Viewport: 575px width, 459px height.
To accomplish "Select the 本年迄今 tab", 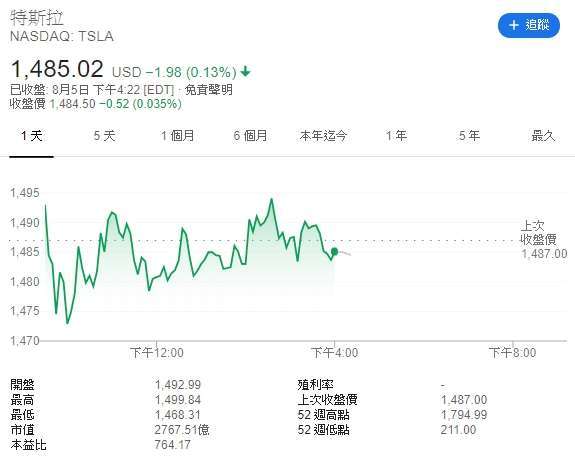I will click(x=323, y=136).
